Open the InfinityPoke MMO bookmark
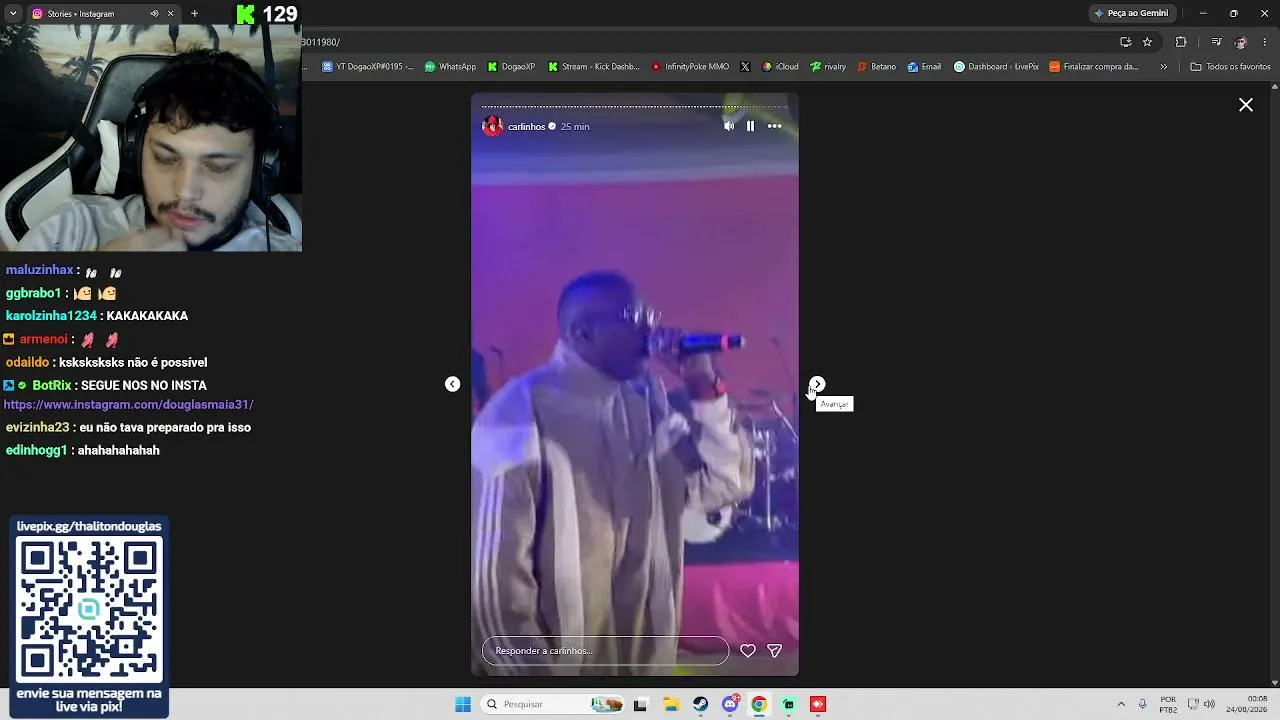This screenshot has height=720, width=1280. 690,67
